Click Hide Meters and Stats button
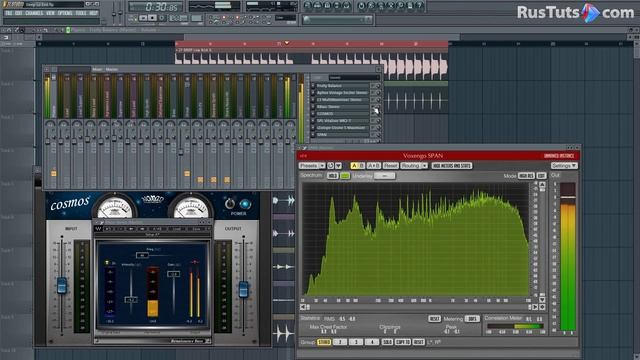This screenshot has width=640, height=360. pos(451,166)
